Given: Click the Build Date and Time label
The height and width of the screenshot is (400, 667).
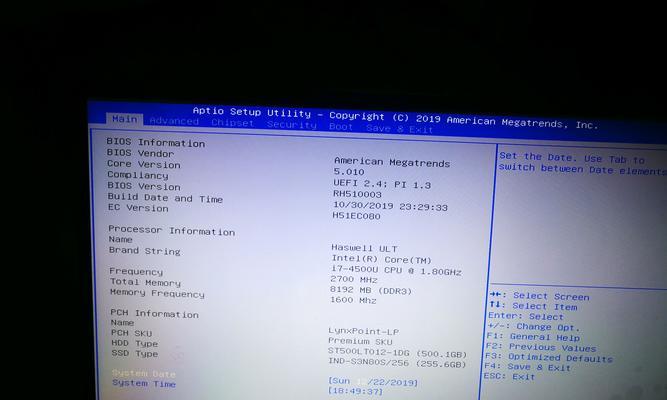Looking at the screenshot, I should 165,198.
